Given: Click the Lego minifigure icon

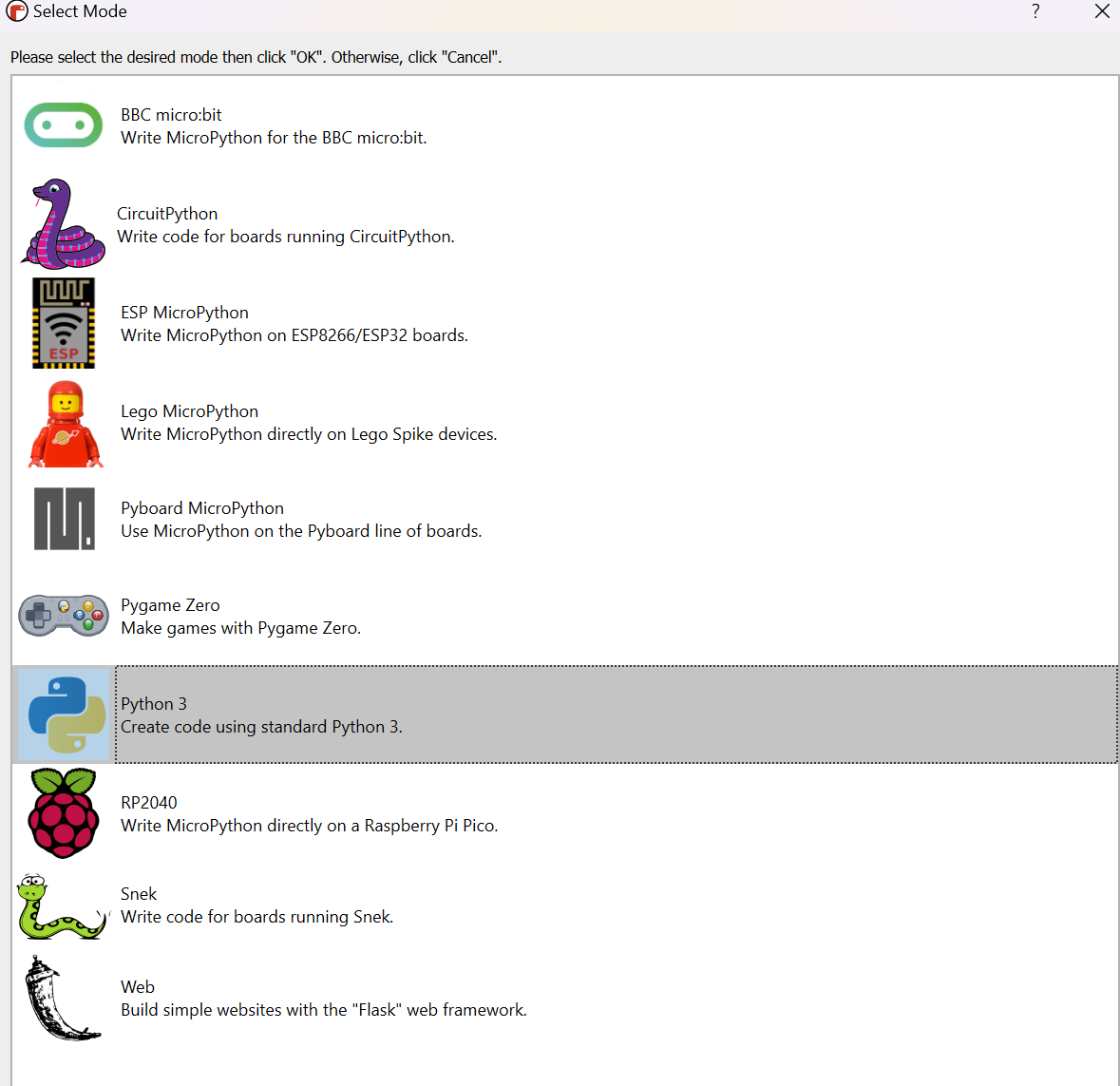Looking at the screenshot, I should 66,424.
